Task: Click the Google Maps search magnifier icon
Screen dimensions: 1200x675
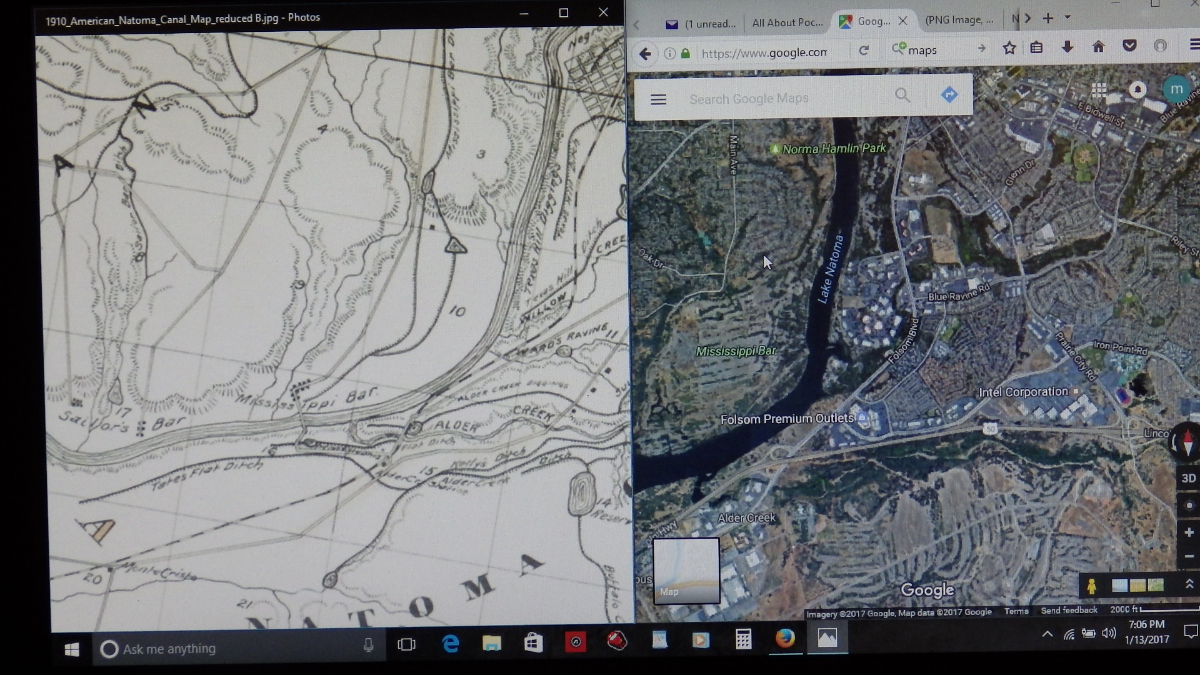Action: tap(903, 95)
